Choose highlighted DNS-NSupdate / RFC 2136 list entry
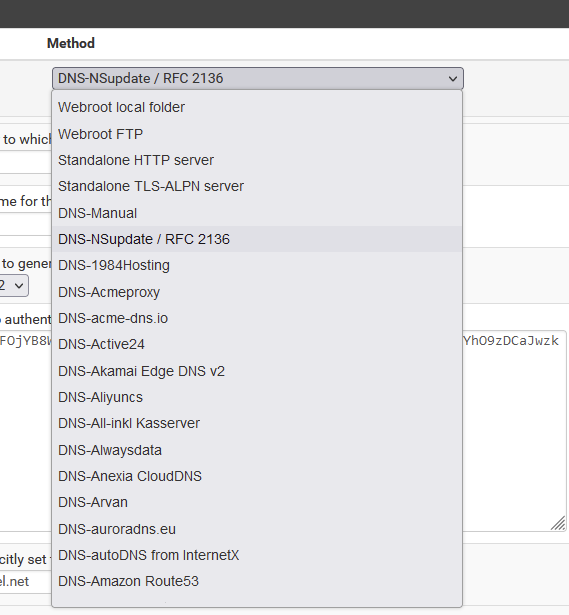 coord(257,239)
